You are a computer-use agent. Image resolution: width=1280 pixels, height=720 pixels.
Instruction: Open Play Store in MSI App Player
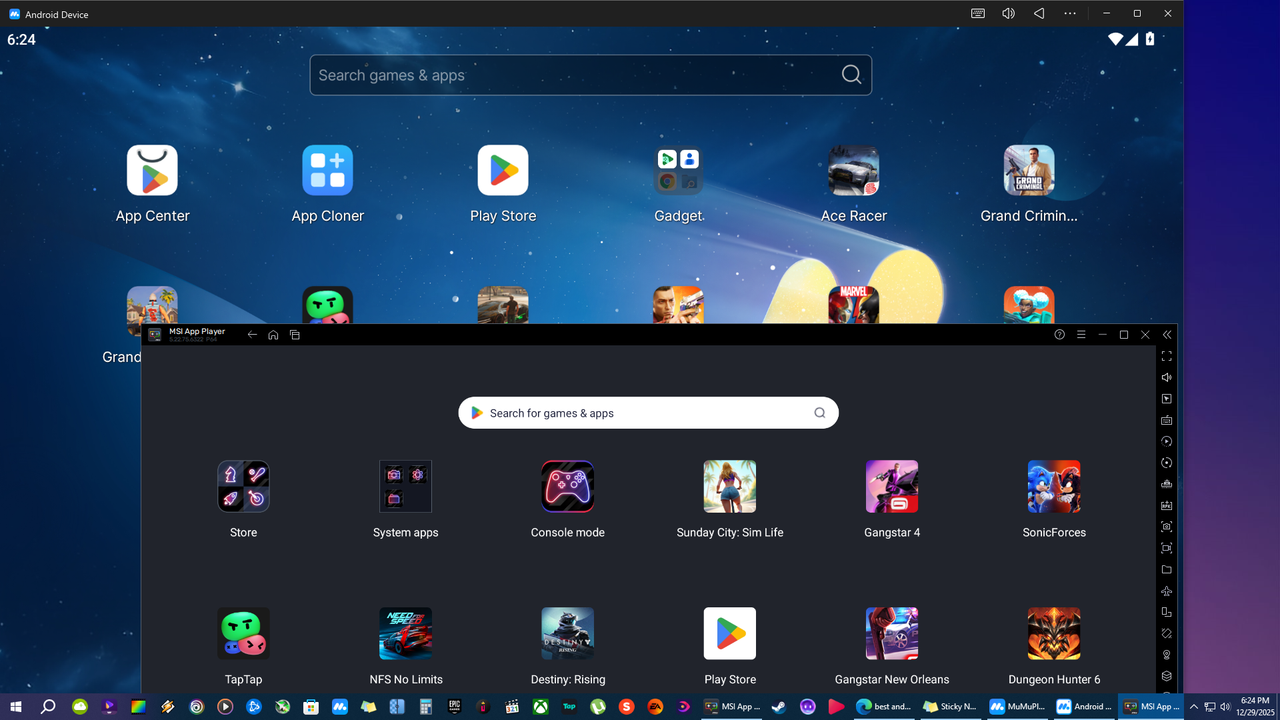730,633
